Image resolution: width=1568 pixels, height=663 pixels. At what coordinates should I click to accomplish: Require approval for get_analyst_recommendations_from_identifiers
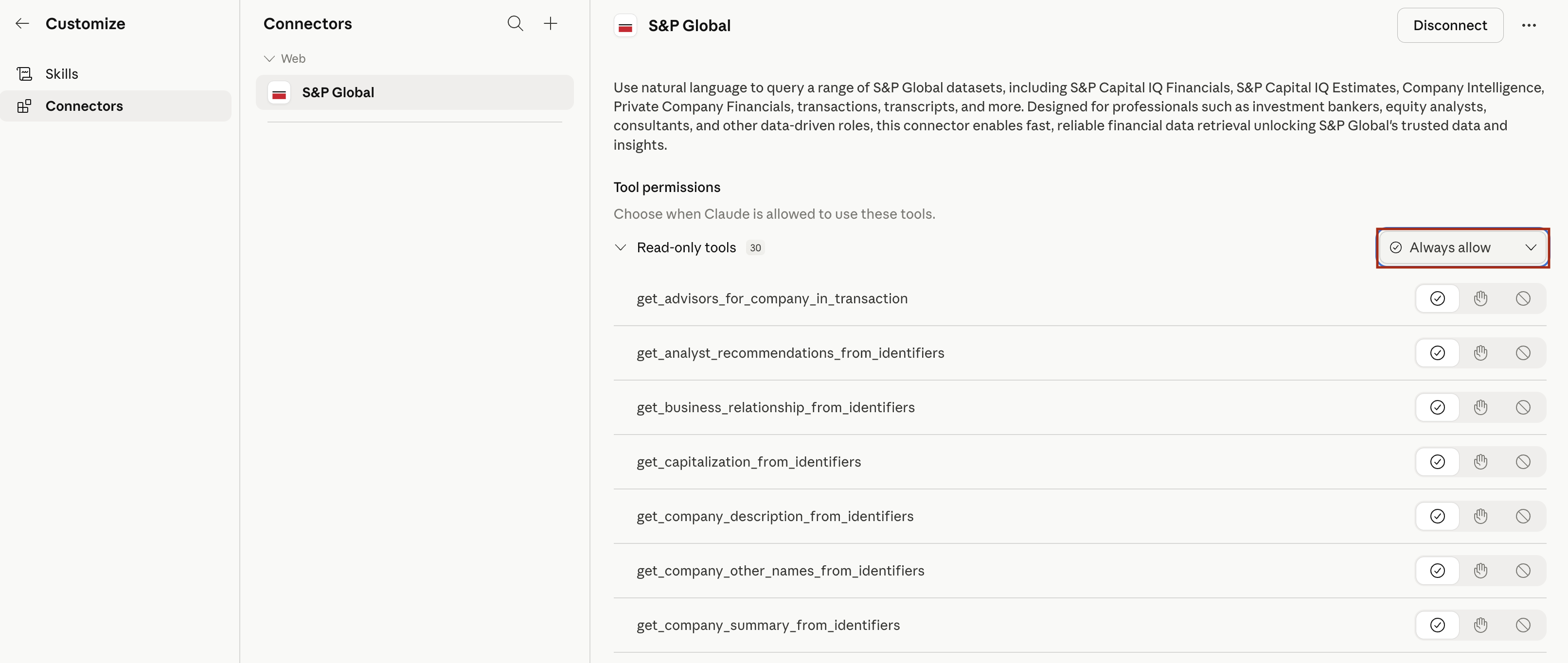pos(1480,353)
